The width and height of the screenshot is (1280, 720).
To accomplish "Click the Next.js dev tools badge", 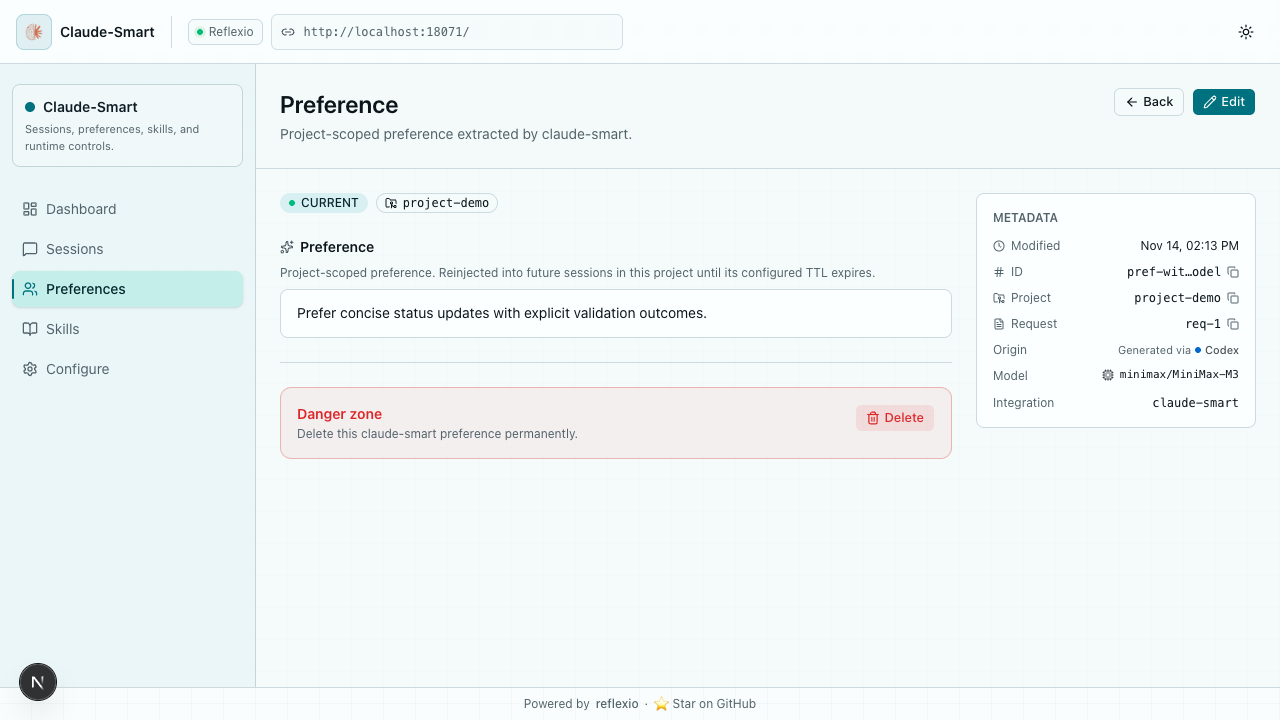I will pyautogui.click(x=38, y=682).
